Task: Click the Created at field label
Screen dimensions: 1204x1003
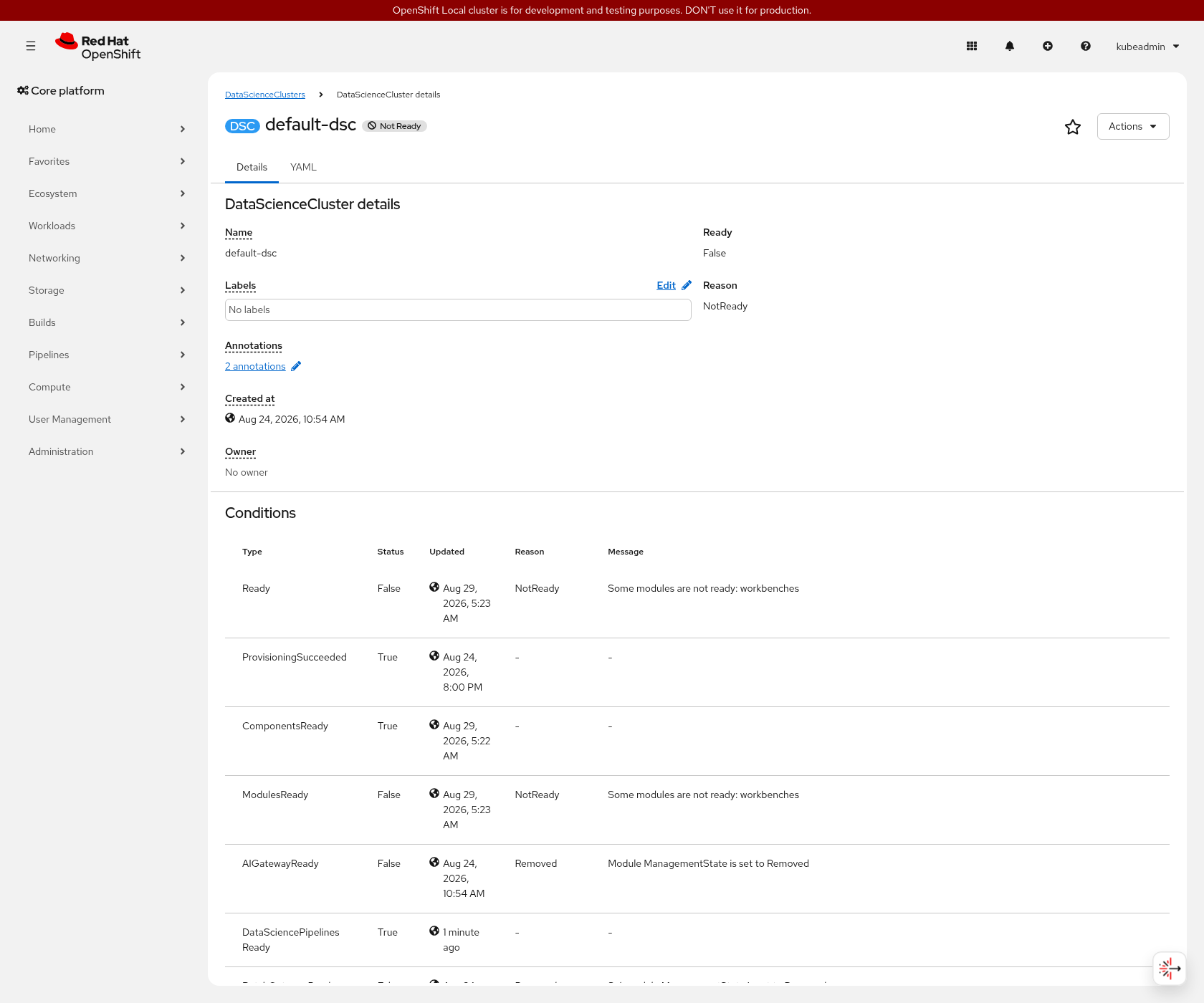Action: tap(249, 398)
